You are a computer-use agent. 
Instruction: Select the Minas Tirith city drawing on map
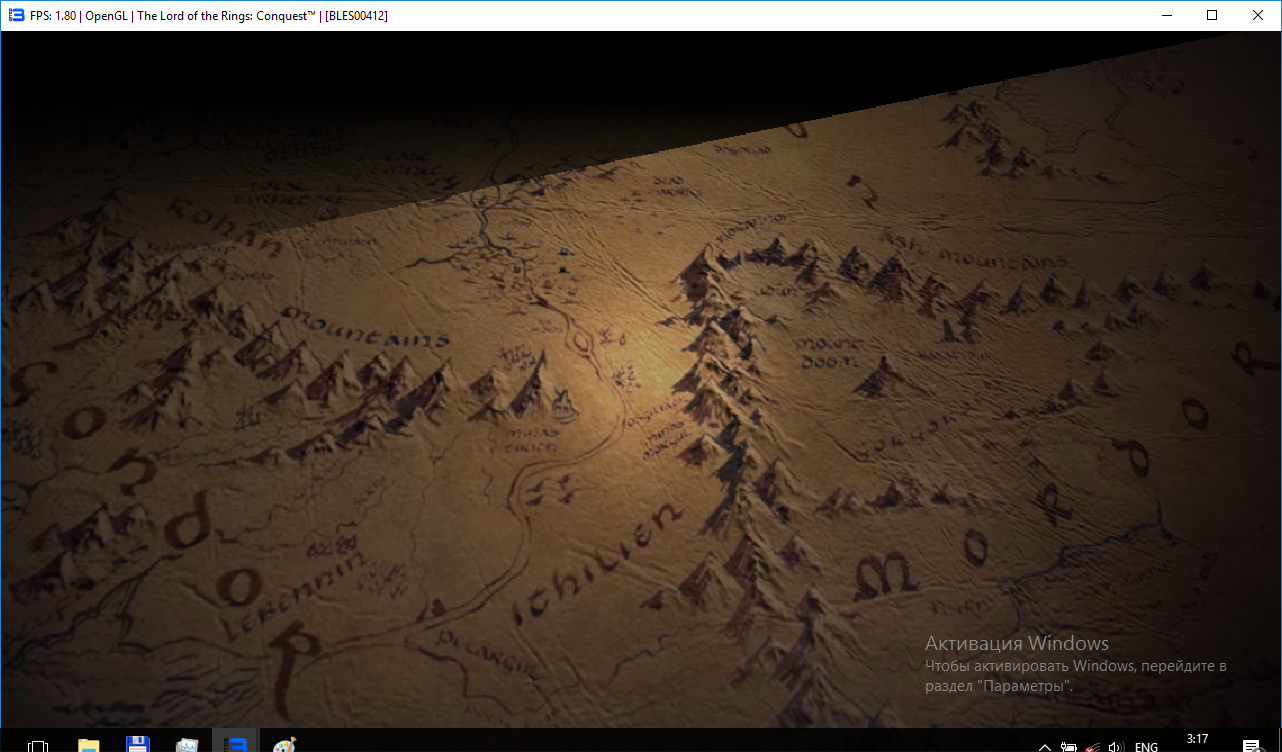563,405
